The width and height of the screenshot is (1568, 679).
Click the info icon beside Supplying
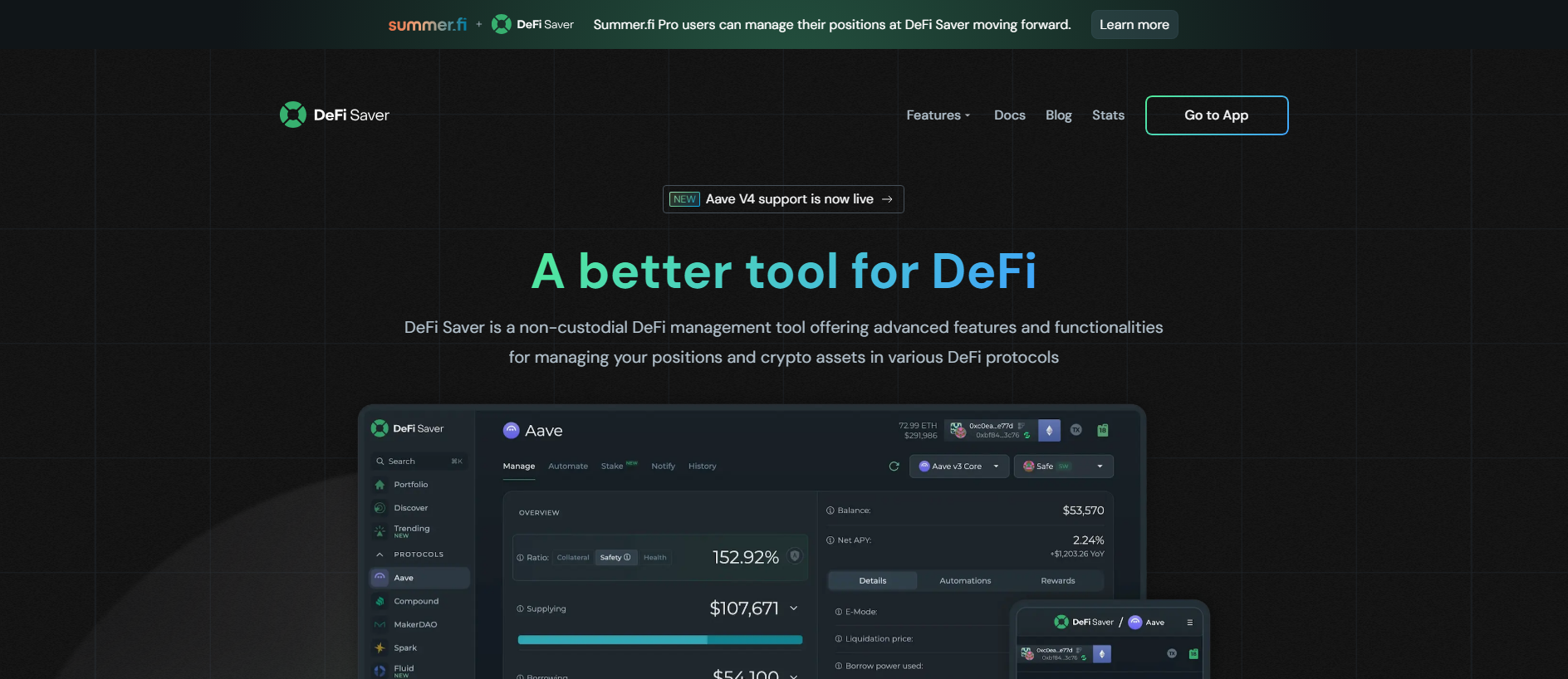[x=520, y=608]
